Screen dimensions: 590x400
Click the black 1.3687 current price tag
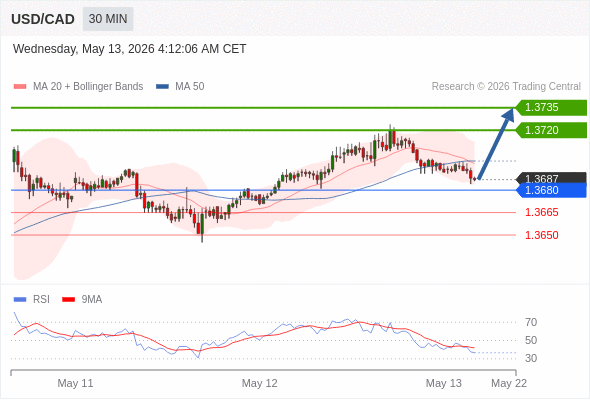pos(551,178)
